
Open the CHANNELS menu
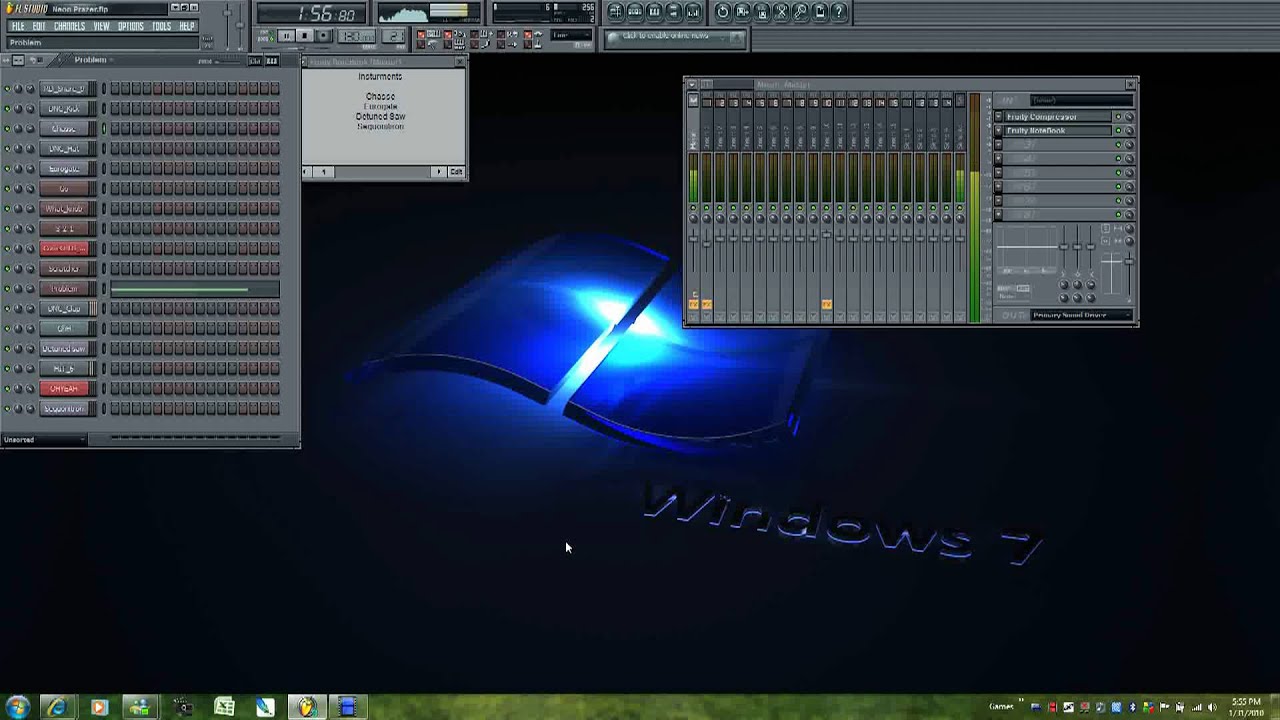point(69,26)
